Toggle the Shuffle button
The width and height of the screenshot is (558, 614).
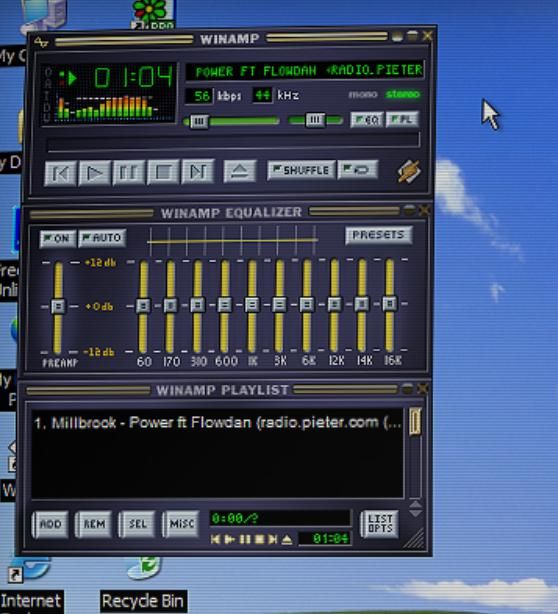coord(301,170)
